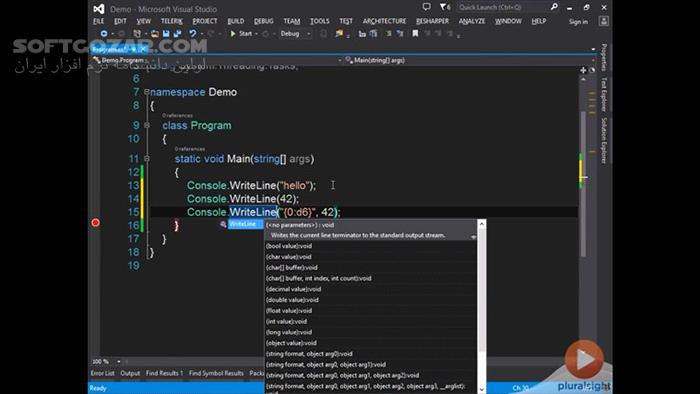This screenshot has width=700, height=394.
Task: Open the Start button dropdown arrow
Action: (256, 34)
